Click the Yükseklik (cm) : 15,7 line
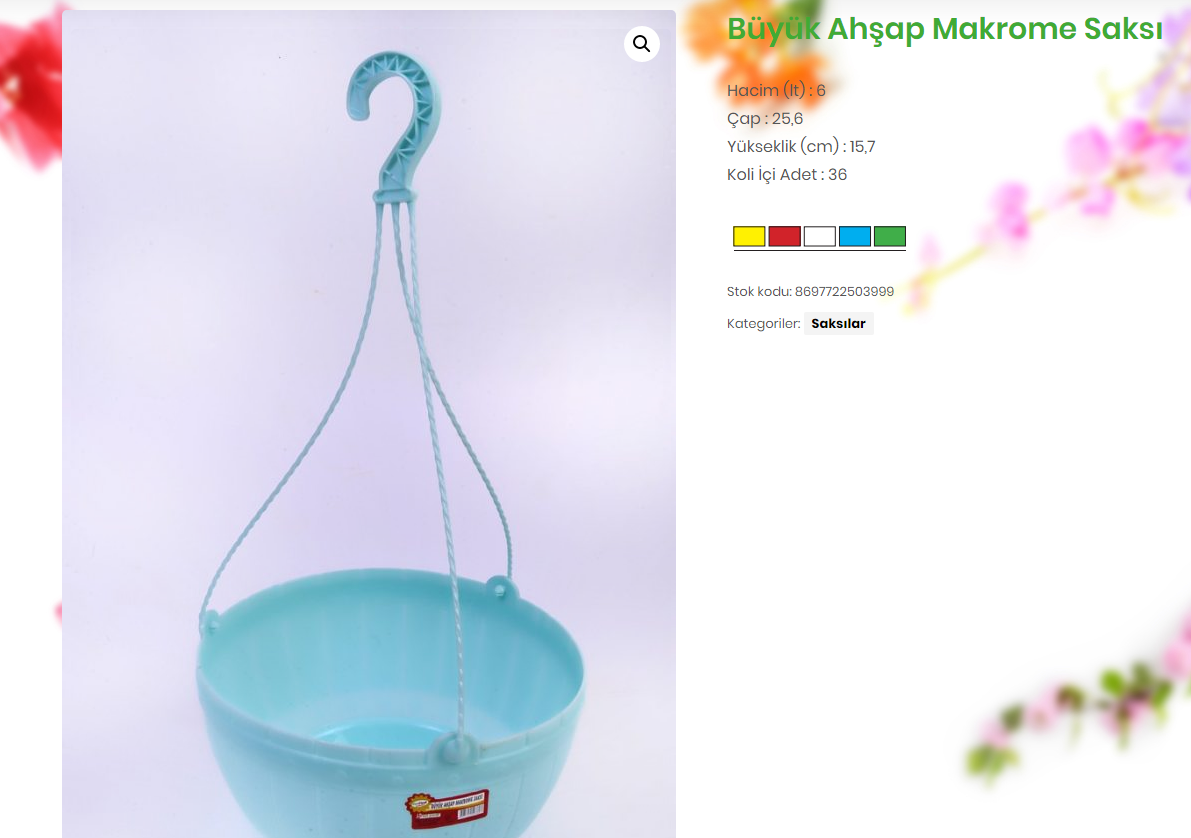 point(801,147)
